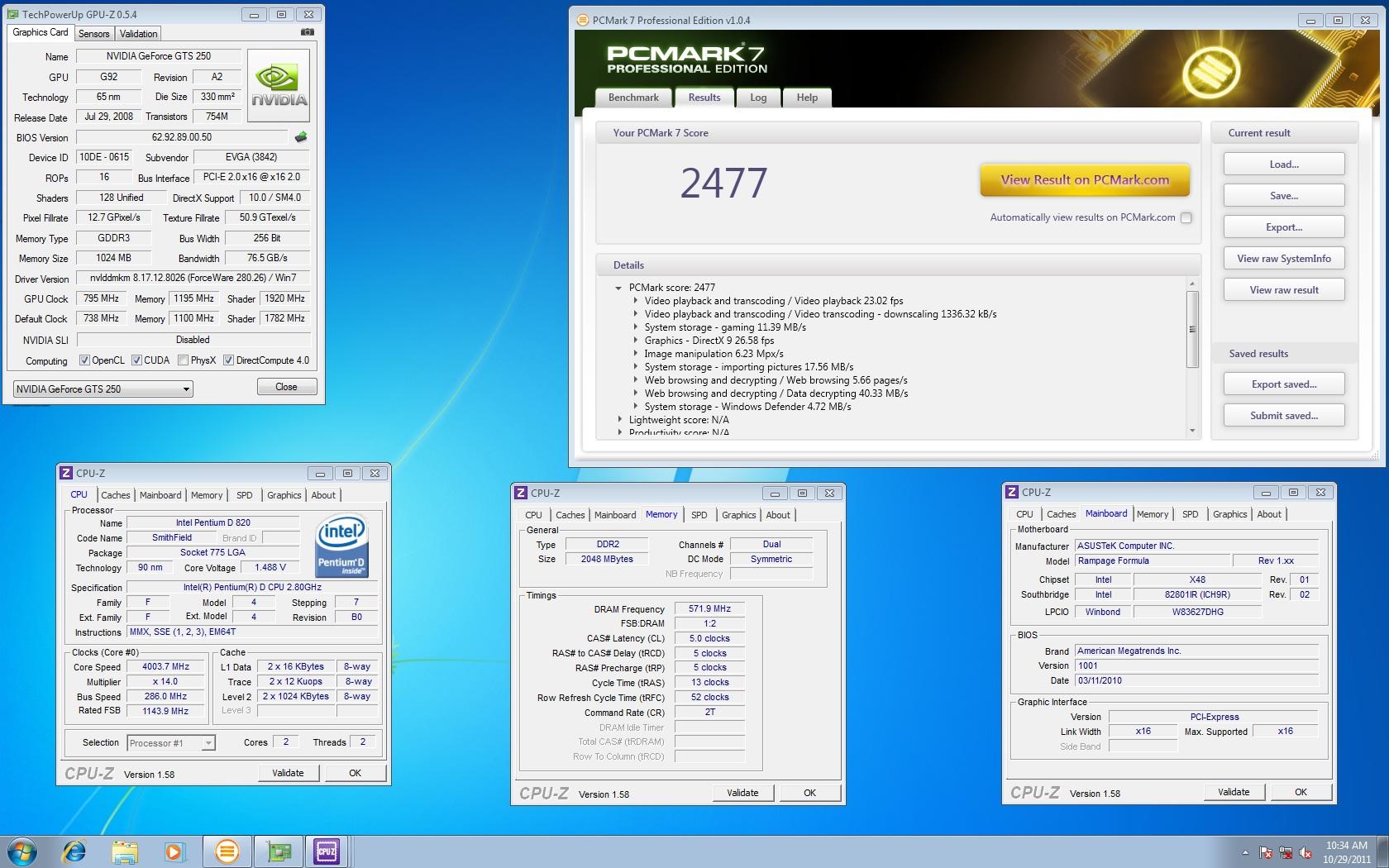Viewport: 1389px width, 868px height.
Task: Click the network tray icon
Action: coord(1286,852)
